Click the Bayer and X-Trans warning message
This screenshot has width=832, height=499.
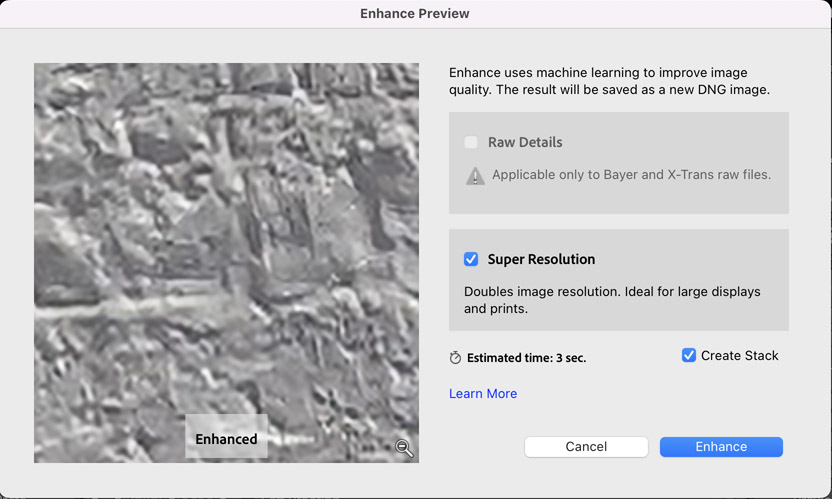[x=631, y=175]
